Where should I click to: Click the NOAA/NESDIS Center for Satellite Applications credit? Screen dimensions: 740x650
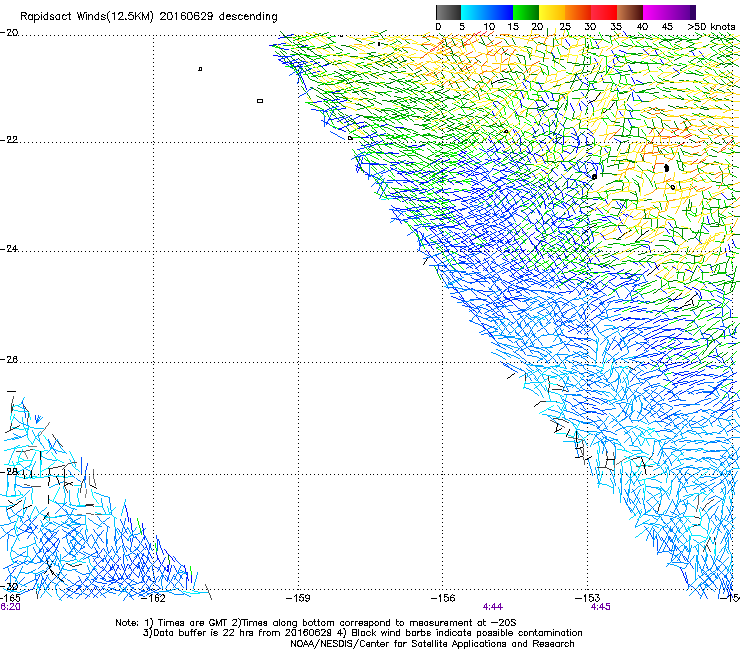coord(432,644)
